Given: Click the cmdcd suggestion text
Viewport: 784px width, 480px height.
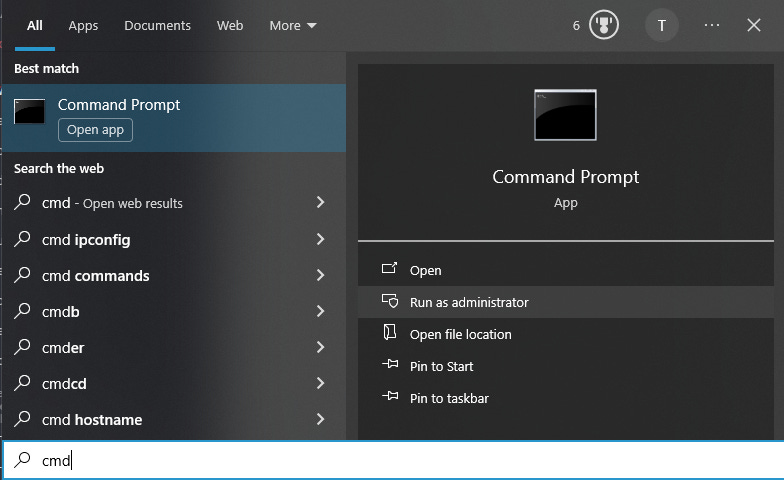Looking at the screenshot, I should click(x=64, y=384).
